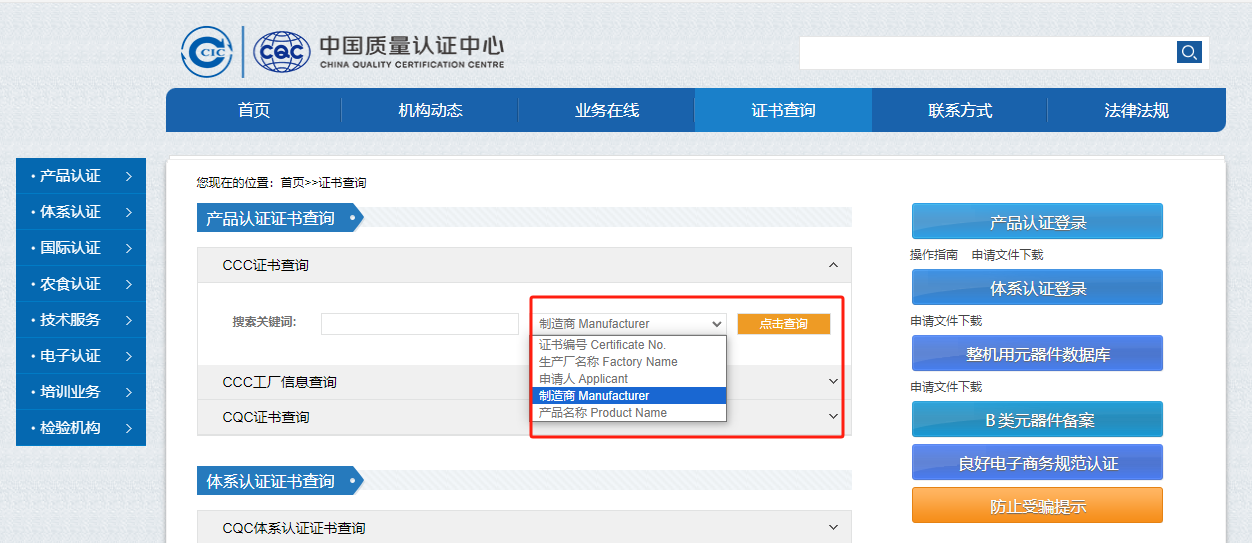Go to 业务在线 in the navigation bar

(x=606, y=110)
